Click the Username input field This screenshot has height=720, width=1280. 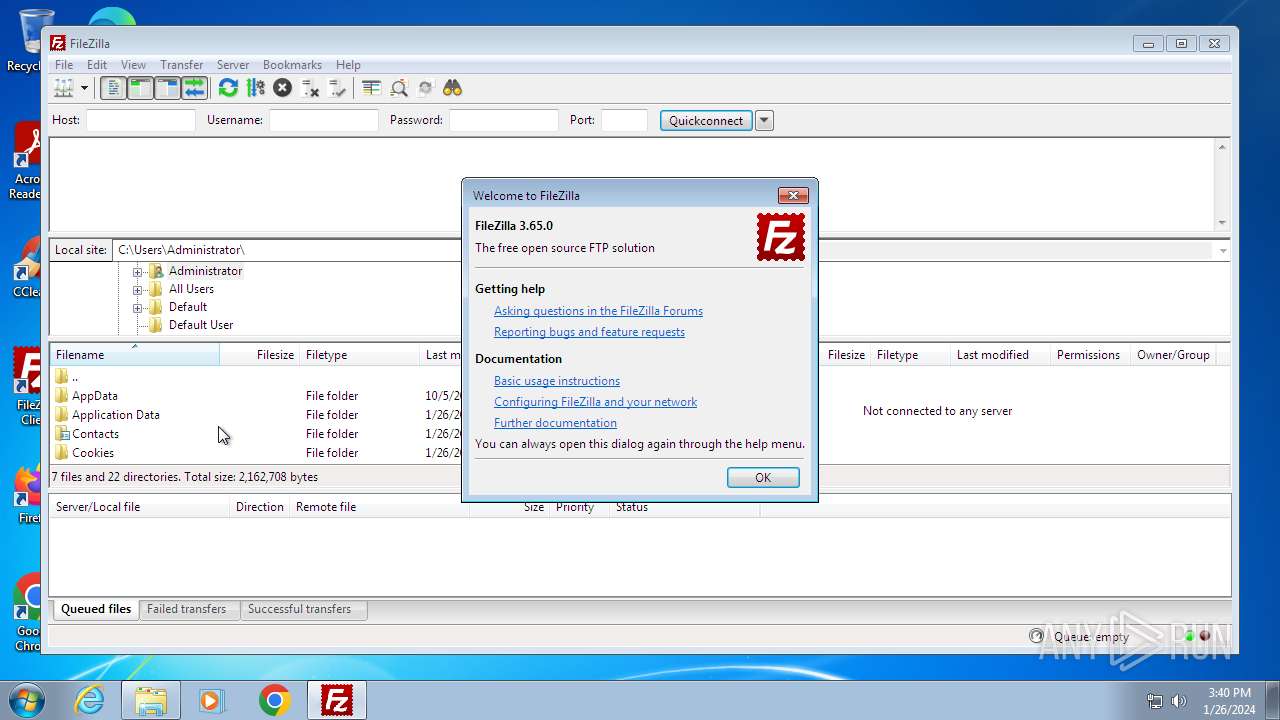pos(324,120)
